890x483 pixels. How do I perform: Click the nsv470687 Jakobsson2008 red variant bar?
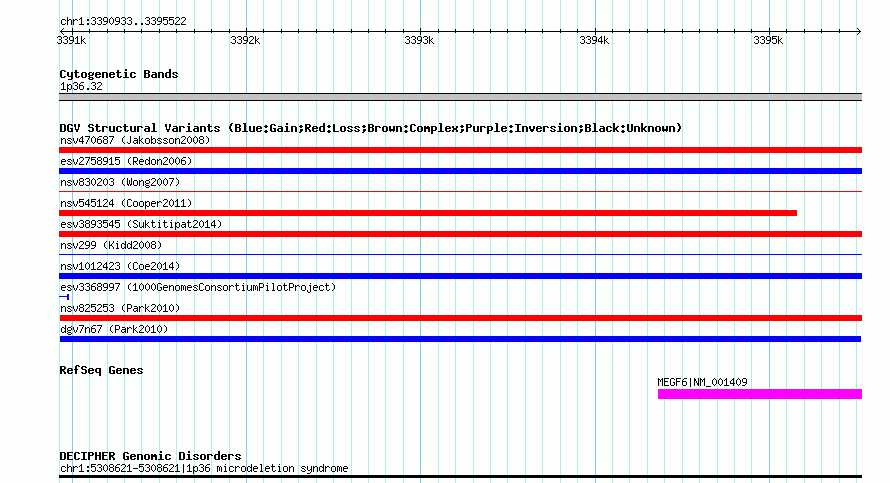[460, 150]
